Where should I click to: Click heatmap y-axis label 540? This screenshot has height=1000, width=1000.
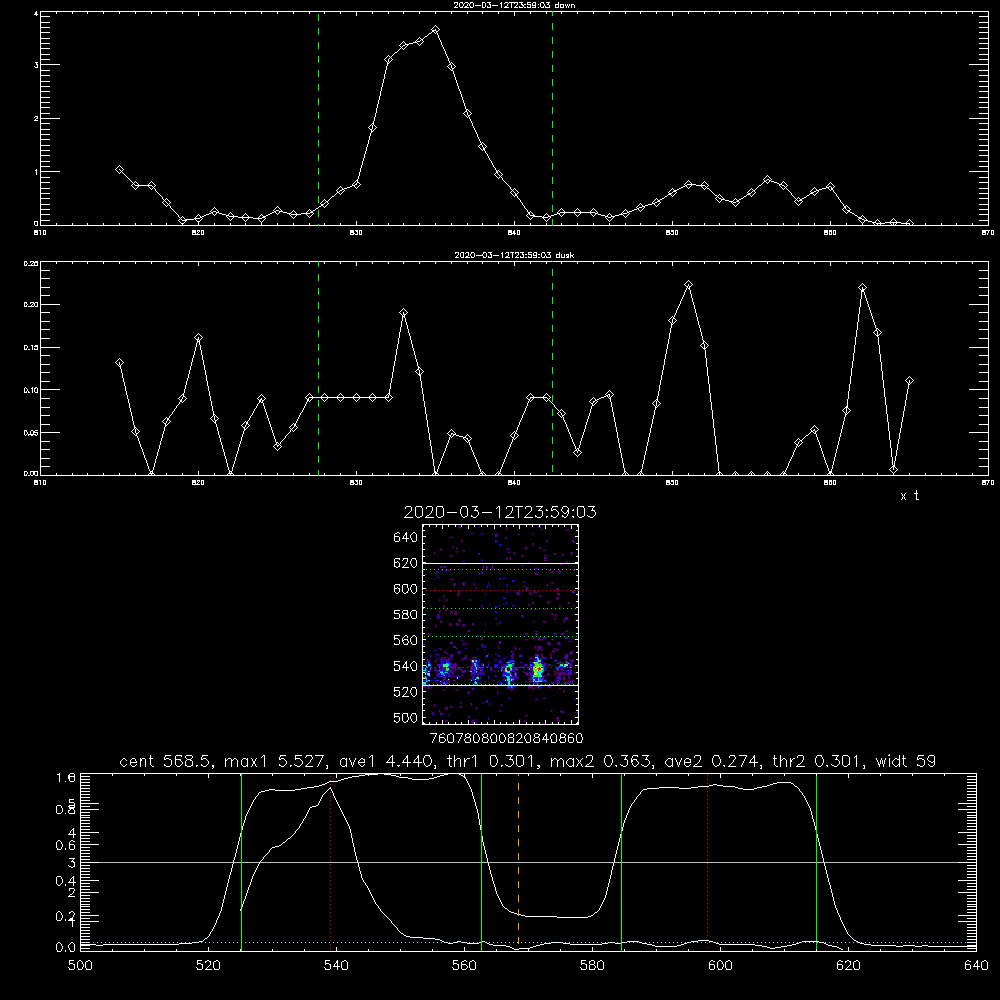click(406, 666)
